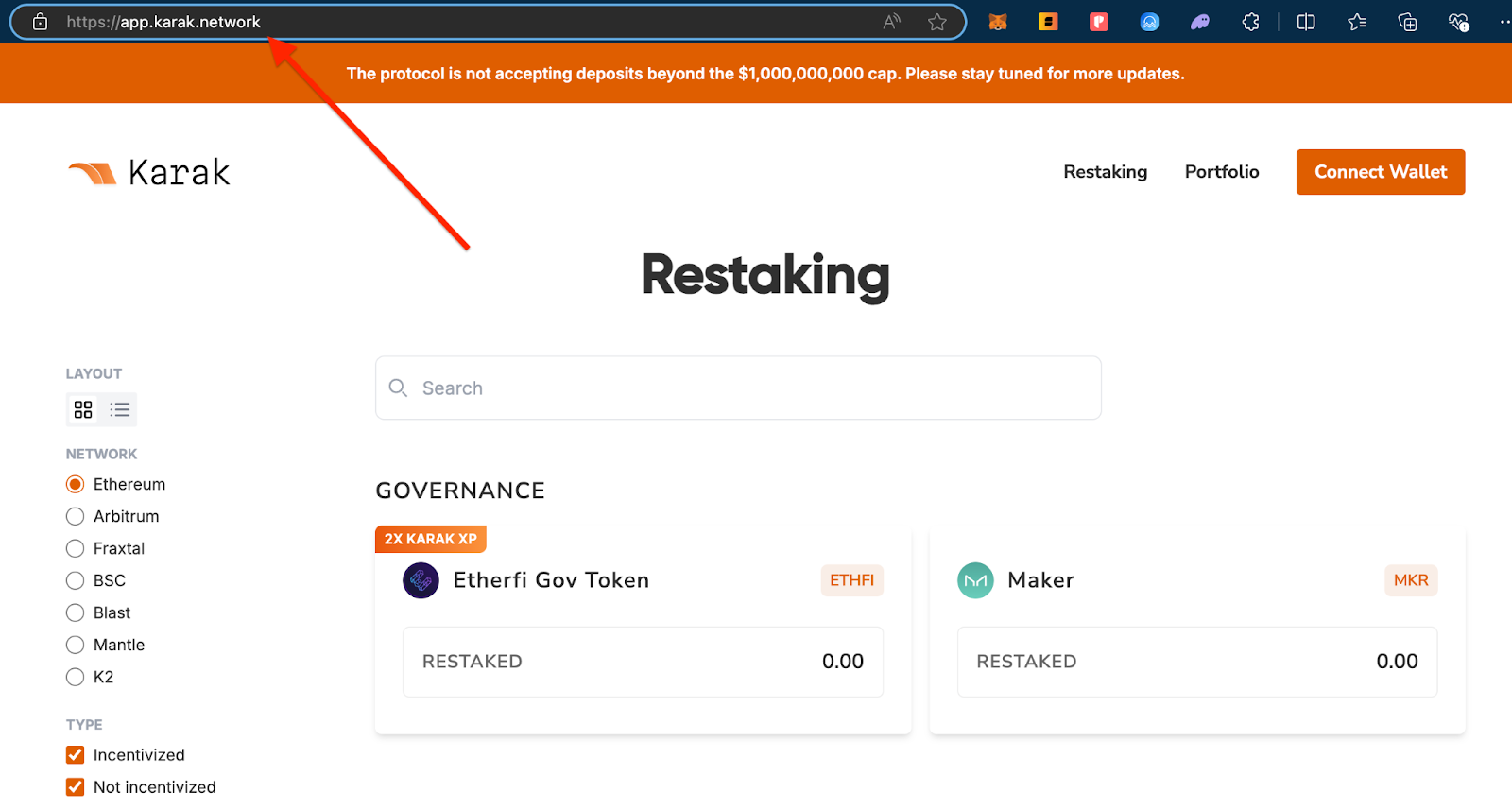
Task: Open the purple Phantom extension icon
Action: pyautogui.click(x=1200, y=22)
